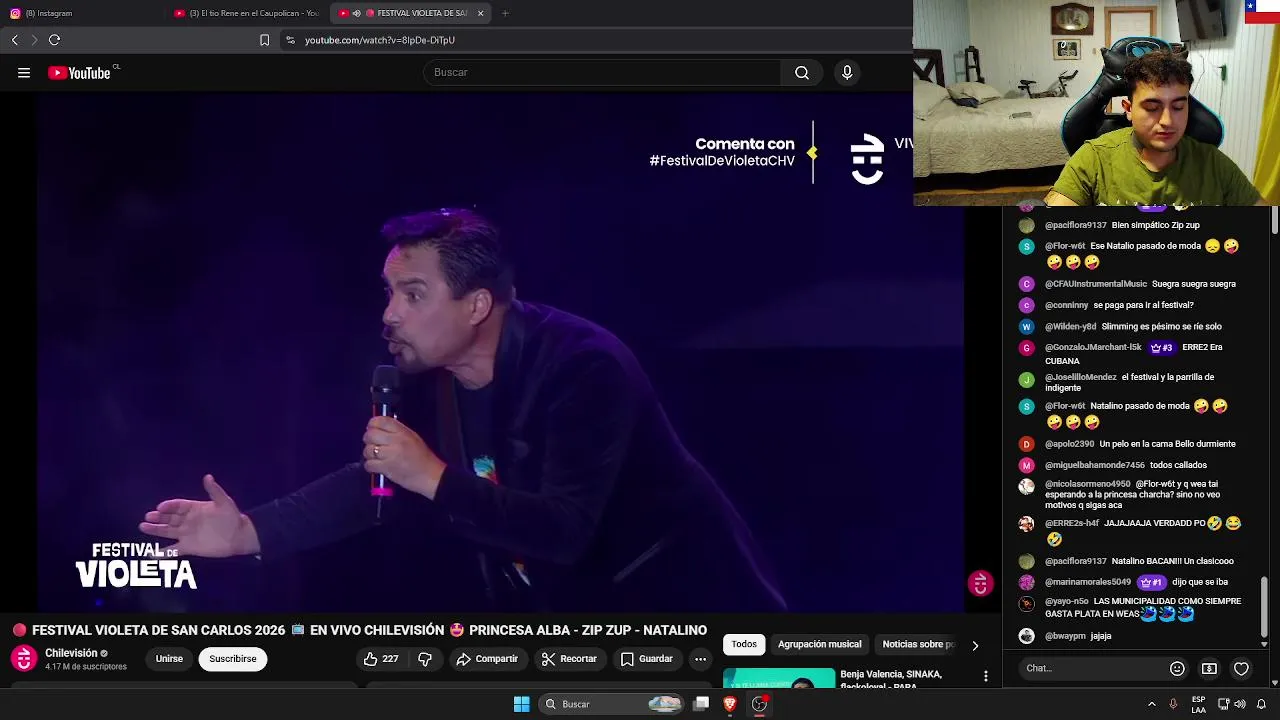This screenshot has width=1280, height=720.
Task: Show hidden system tray icons
Action: pyautogui.click(x=1151, y=704)
